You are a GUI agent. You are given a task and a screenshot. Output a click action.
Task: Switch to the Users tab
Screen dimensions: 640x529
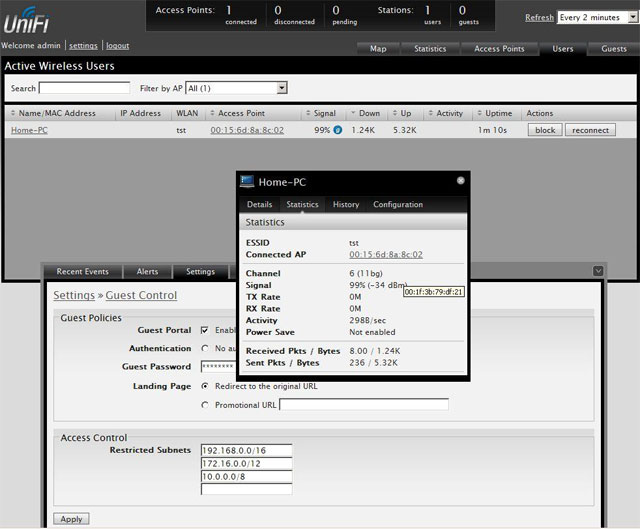562,49
